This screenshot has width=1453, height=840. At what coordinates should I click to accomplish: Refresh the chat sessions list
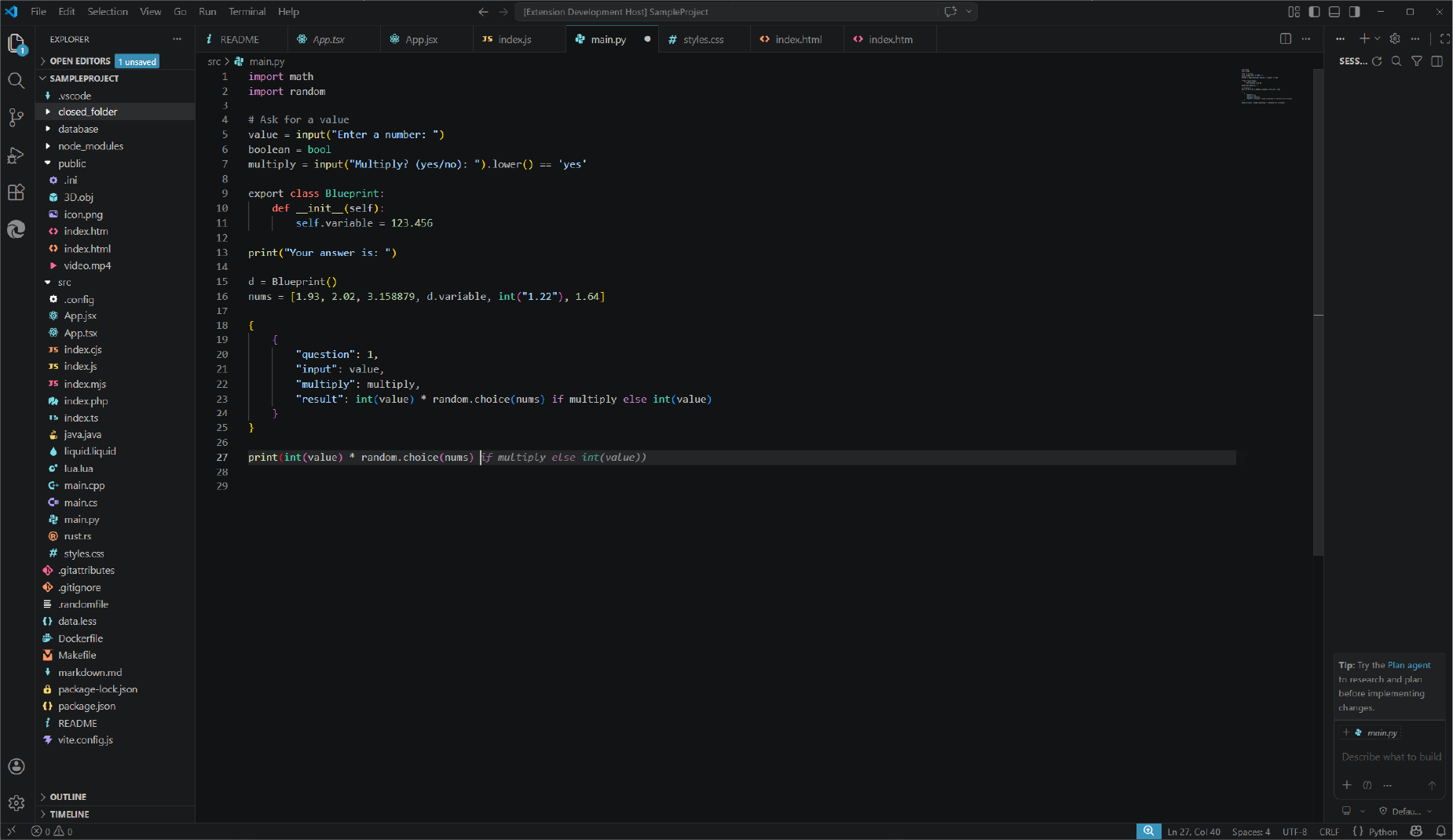coord(1377,61)
